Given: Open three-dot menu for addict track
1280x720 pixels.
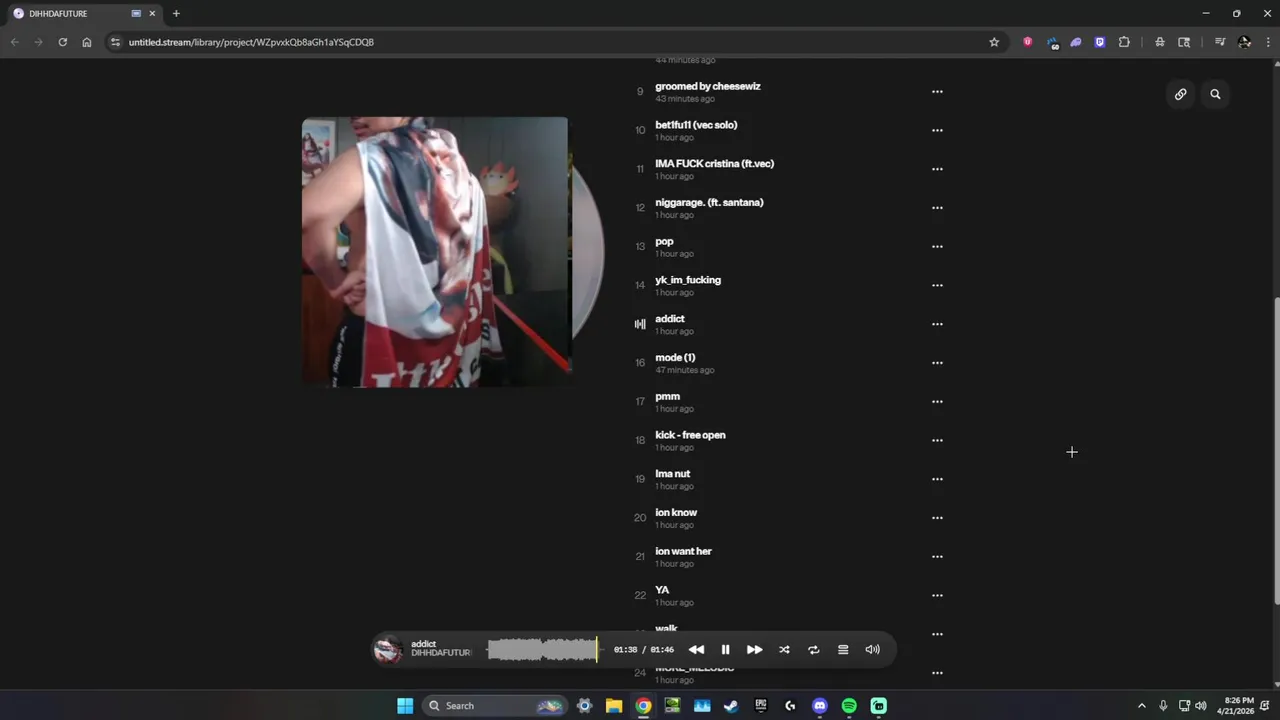Looking at the screenshot, I should (937, 324).
